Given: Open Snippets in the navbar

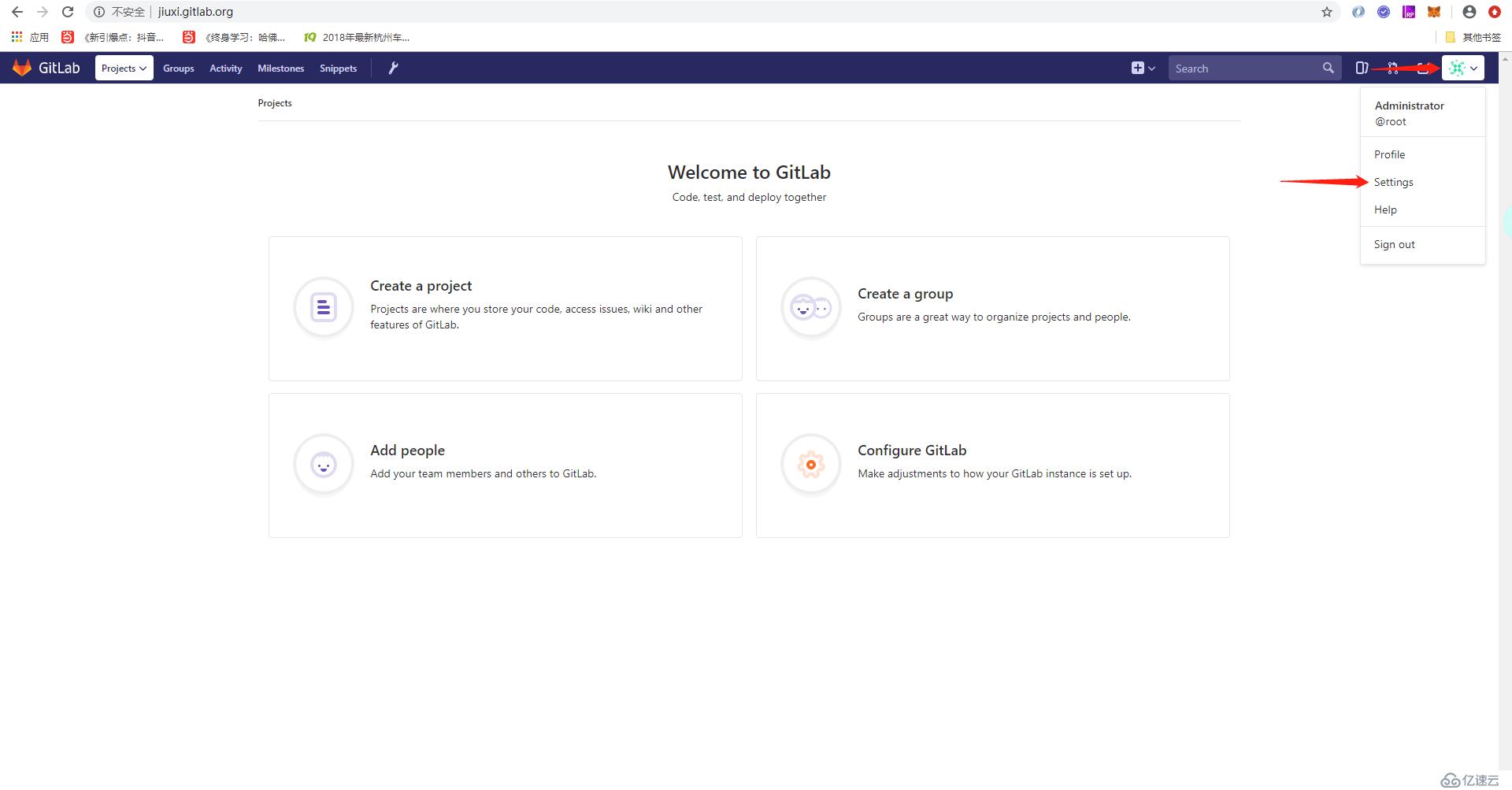Looking at the screenshot, I should 338,69.
